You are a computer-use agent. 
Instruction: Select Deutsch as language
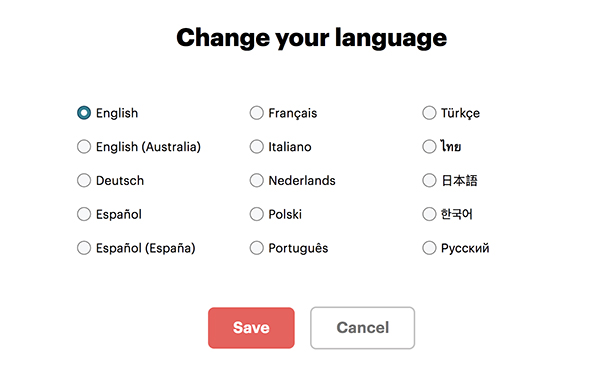[84, 180]
